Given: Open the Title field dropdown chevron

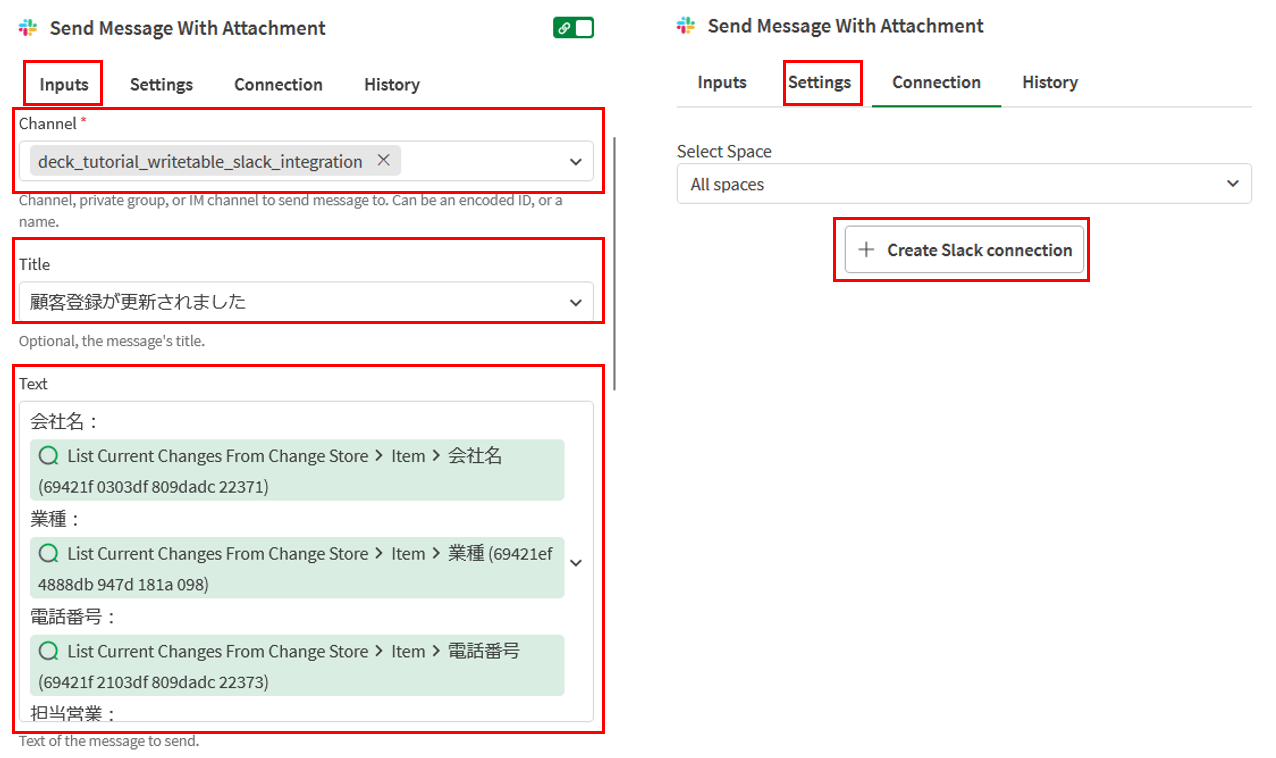Looking at the screenshot, I should pyautogui.click(x=576, y=302).
